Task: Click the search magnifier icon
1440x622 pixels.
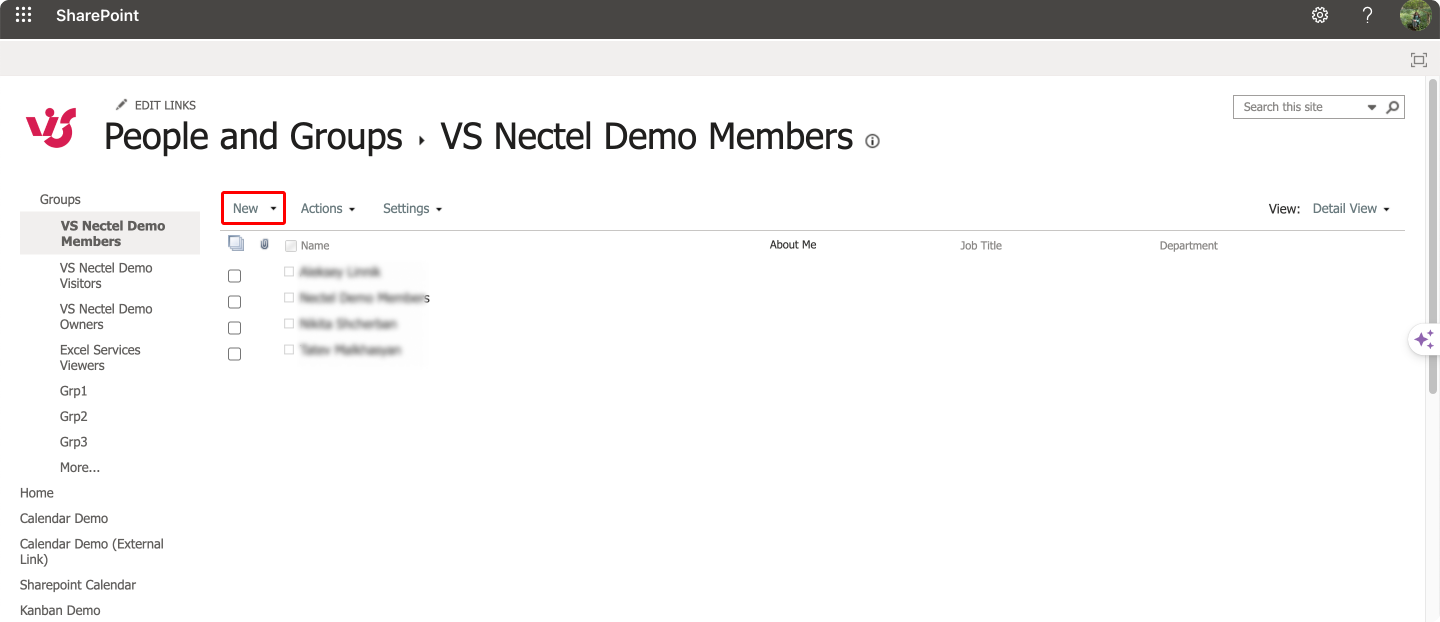Action: click(x=1392, y=107)
